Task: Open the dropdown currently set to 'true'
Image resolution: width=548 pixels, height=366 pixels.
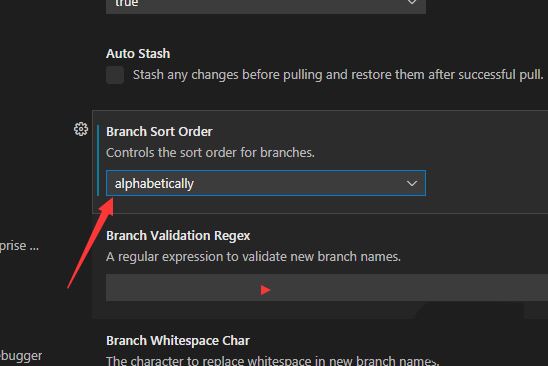Action: tap(266, 4)
